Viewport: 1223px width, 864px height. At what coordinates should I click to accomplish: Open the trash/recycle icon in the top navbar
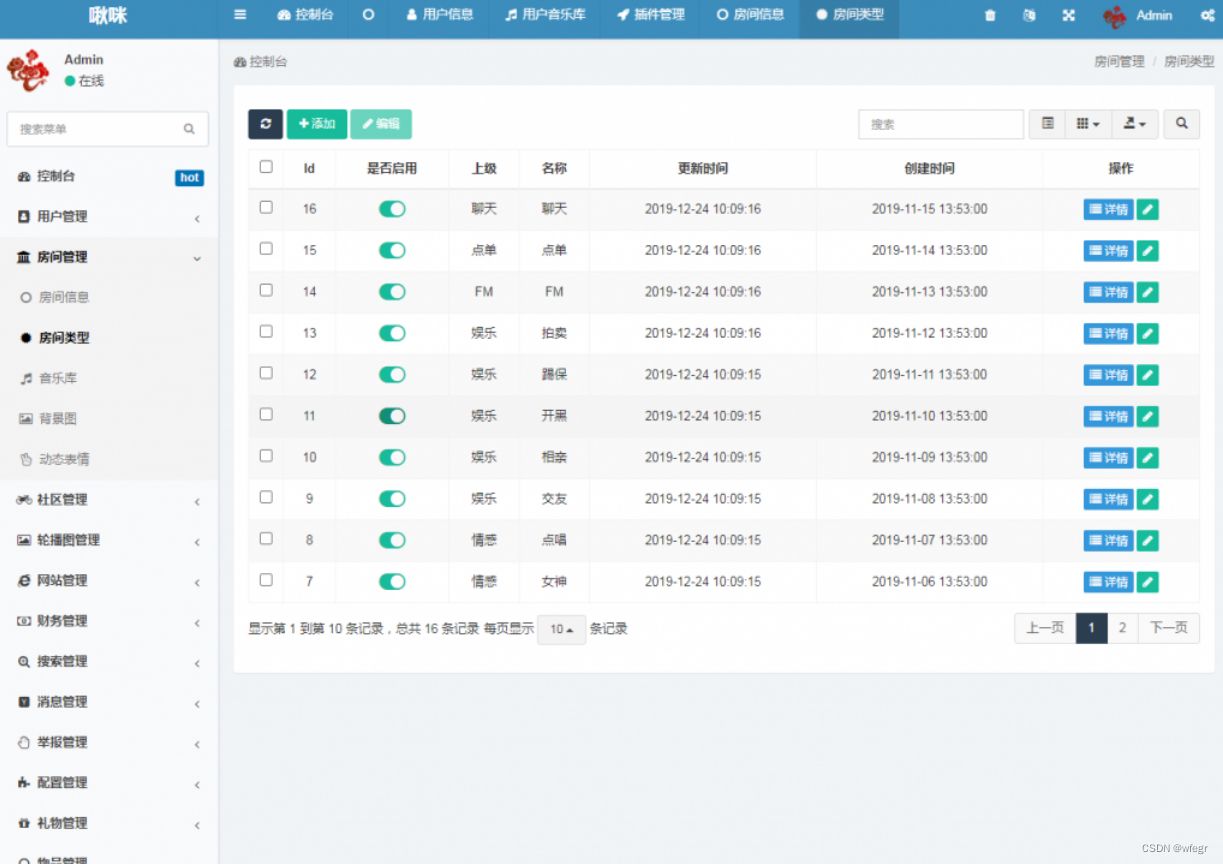(x=989, y=16)
